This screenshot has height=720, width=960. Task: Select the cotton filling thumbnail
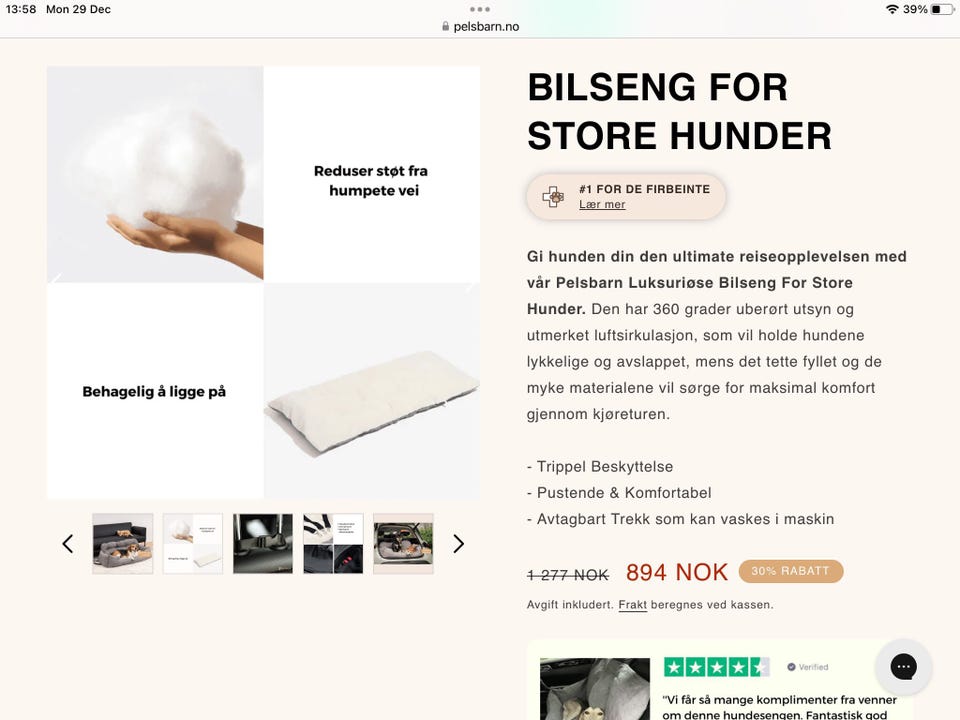pyautogui.click(x=193, y=544)
